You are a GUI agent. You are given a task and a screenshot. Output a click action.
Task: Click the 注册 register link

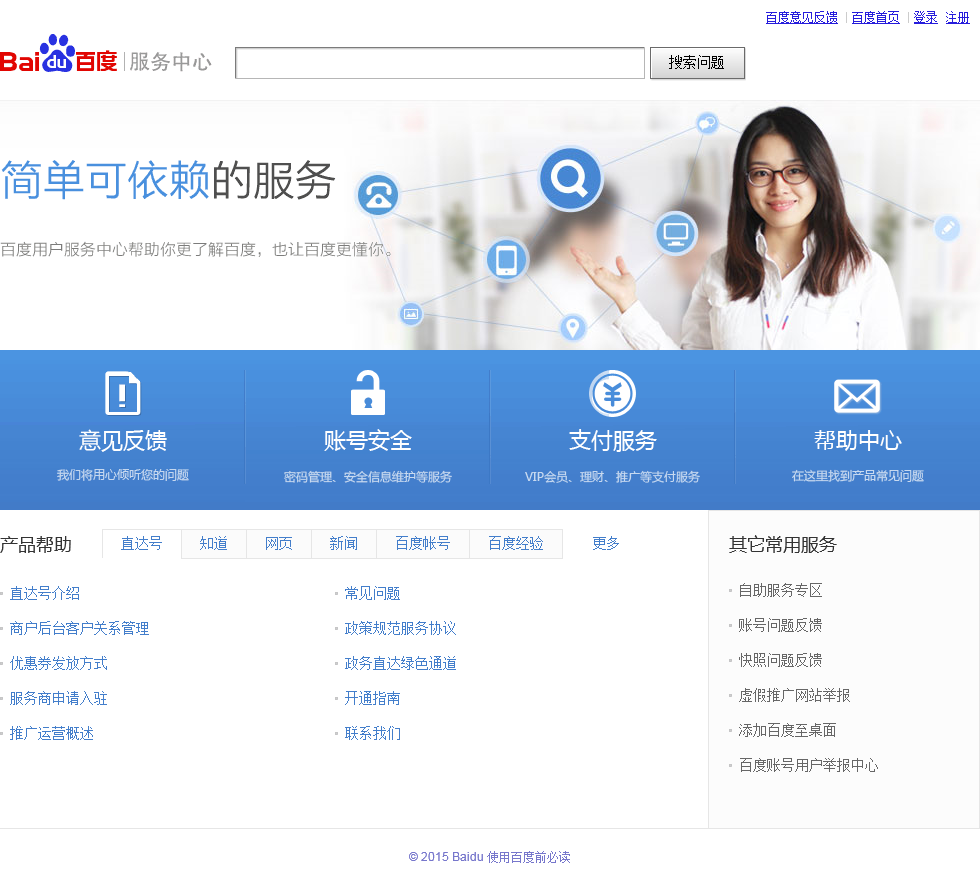(957, 17)
